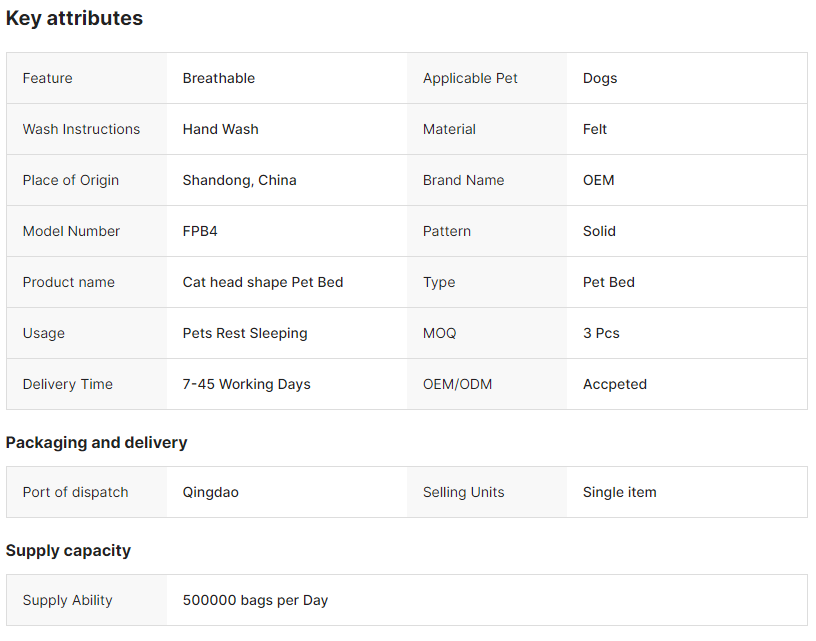Image resolution: width=816 pixels, height=641 pixels.
Task: Click the Key attributes heading
Action: point(74,18)
